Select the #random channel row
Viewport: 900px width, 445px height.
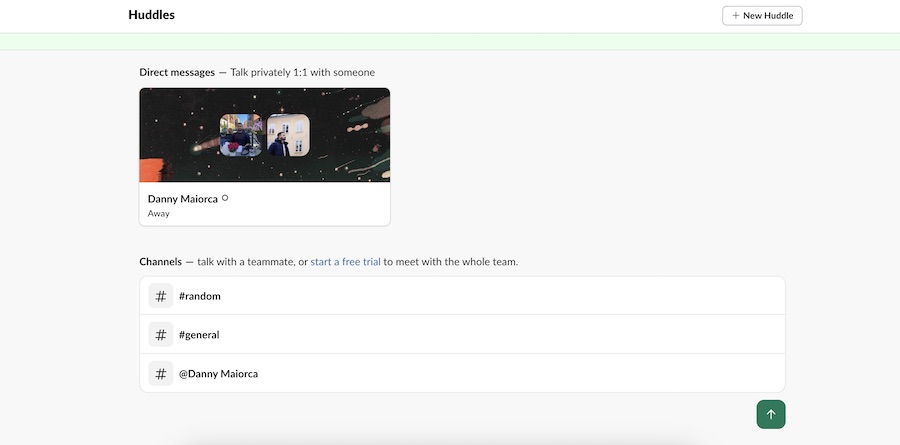(462, 296)
